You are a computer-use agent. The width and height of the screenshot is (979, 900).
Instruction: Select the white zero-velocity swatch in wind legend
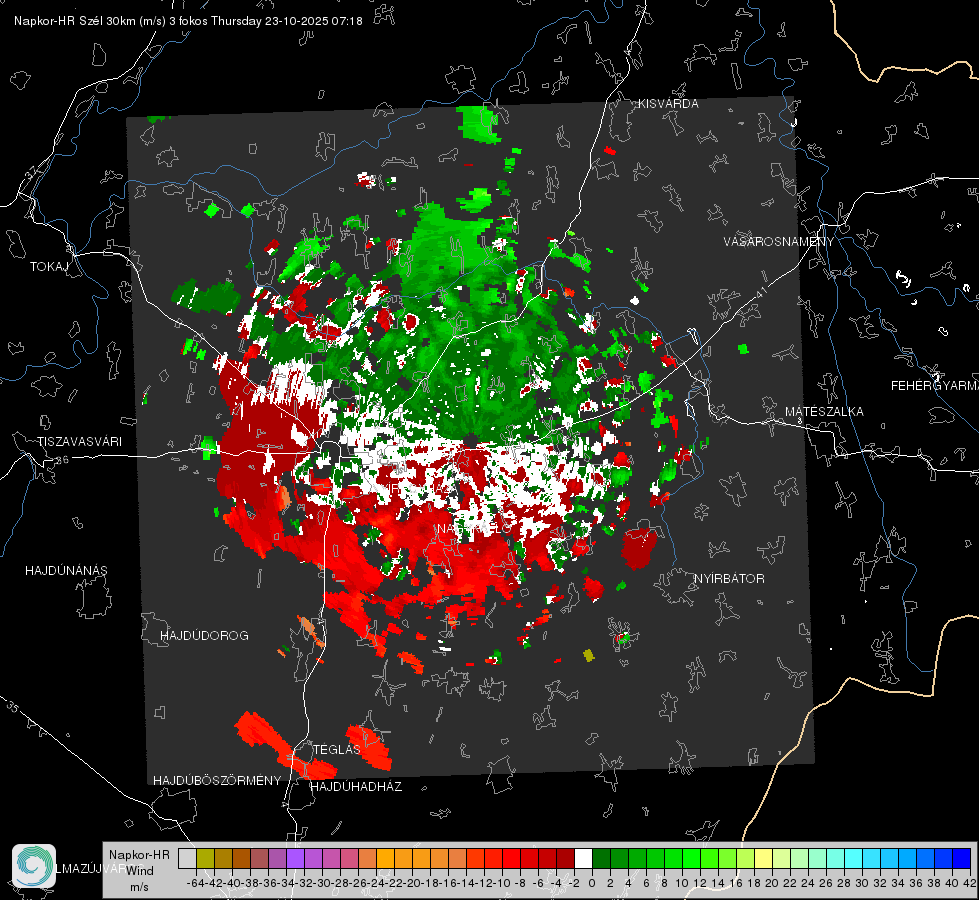pos(583,858)
